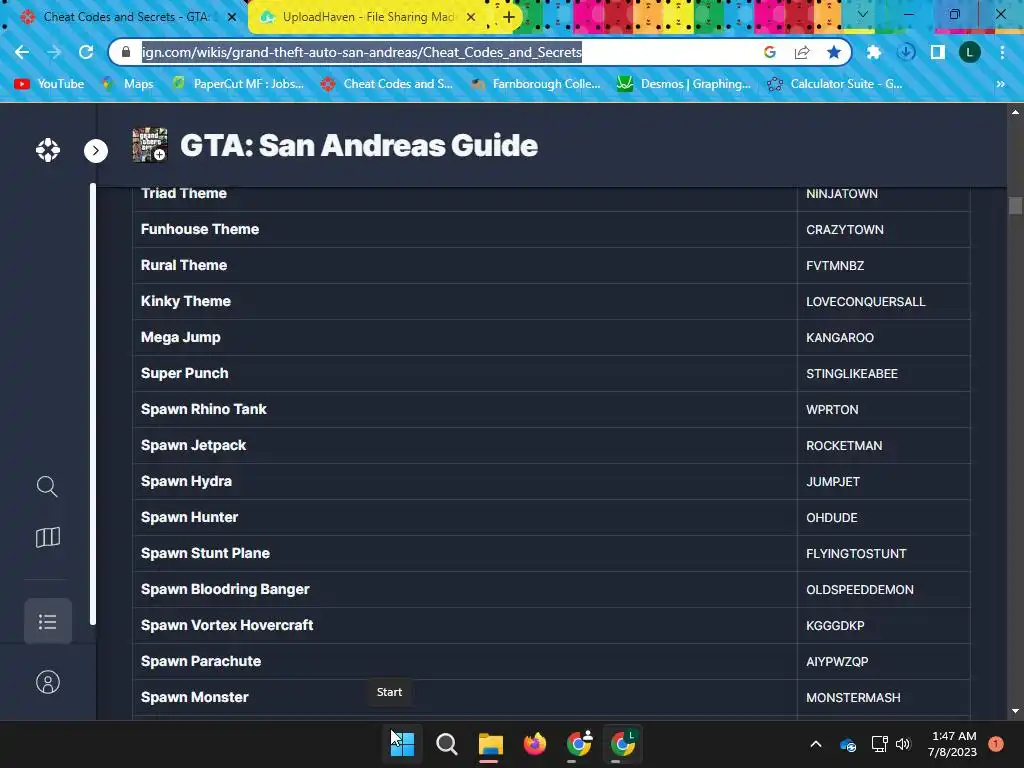This screenshot has height=768, width=1024.
Task: Open the Maps bookmark
Action: pyautogui.click(x=128, y=84)
